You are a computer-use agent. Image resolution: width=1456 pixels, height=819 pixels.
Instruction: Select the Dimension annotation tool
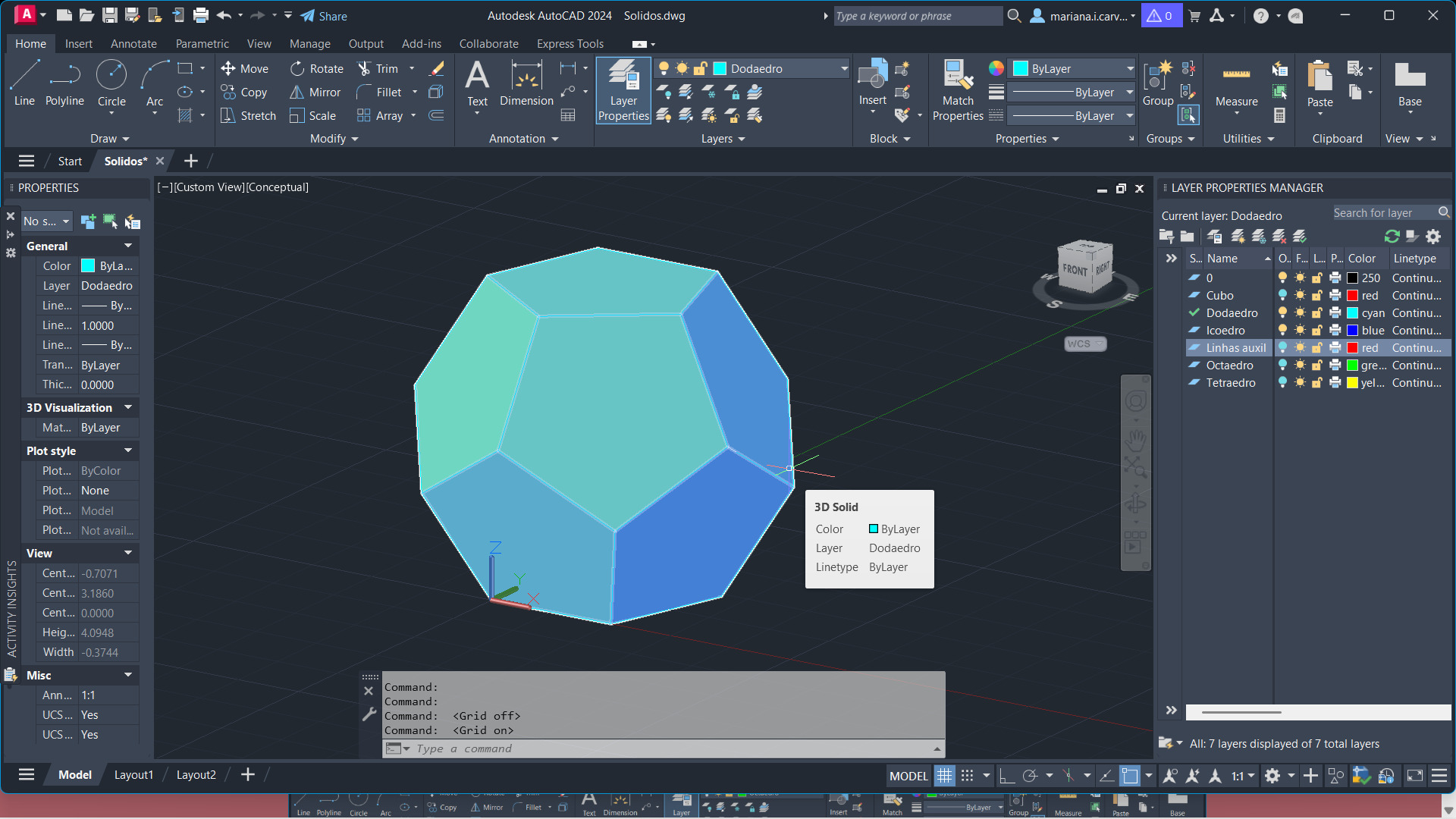click(526, 83)
